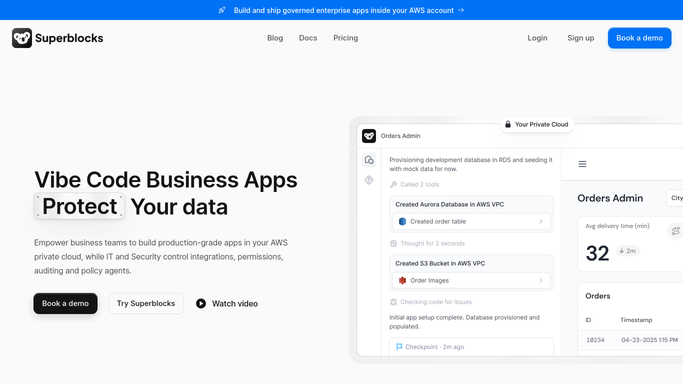The image size is (683, 384).
Task: Click the black Book a demo button in hero
Action: [x=65, y=303]
